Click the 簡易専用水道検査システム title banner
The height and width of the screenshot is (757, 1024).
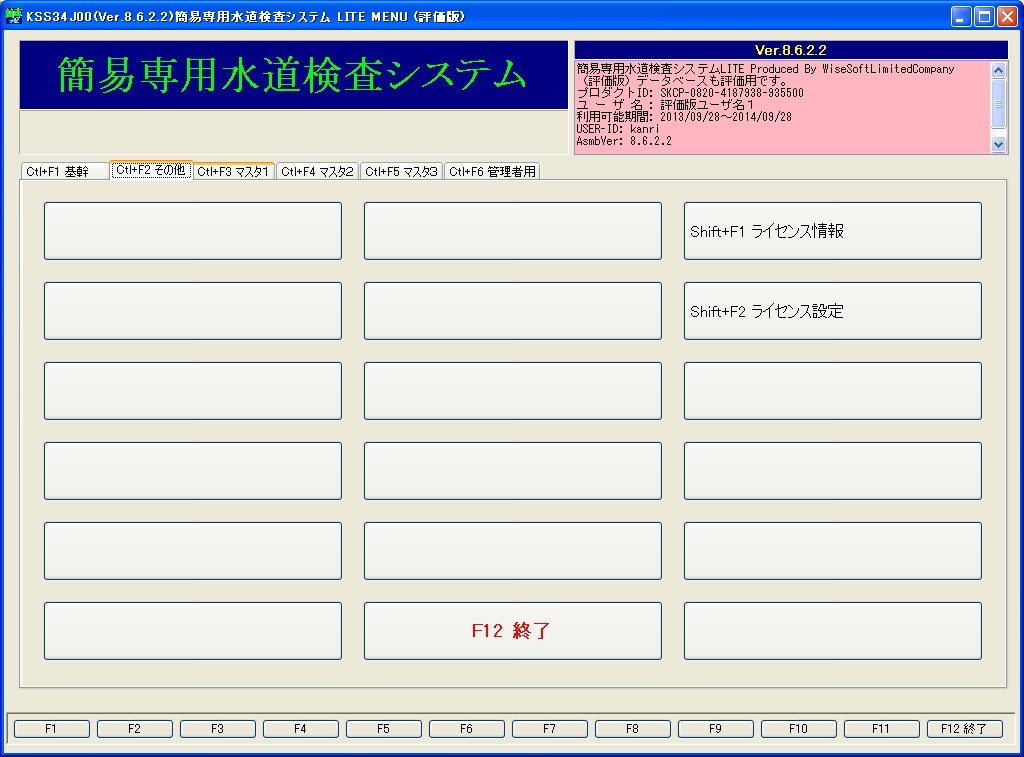[x=293, y=74]
